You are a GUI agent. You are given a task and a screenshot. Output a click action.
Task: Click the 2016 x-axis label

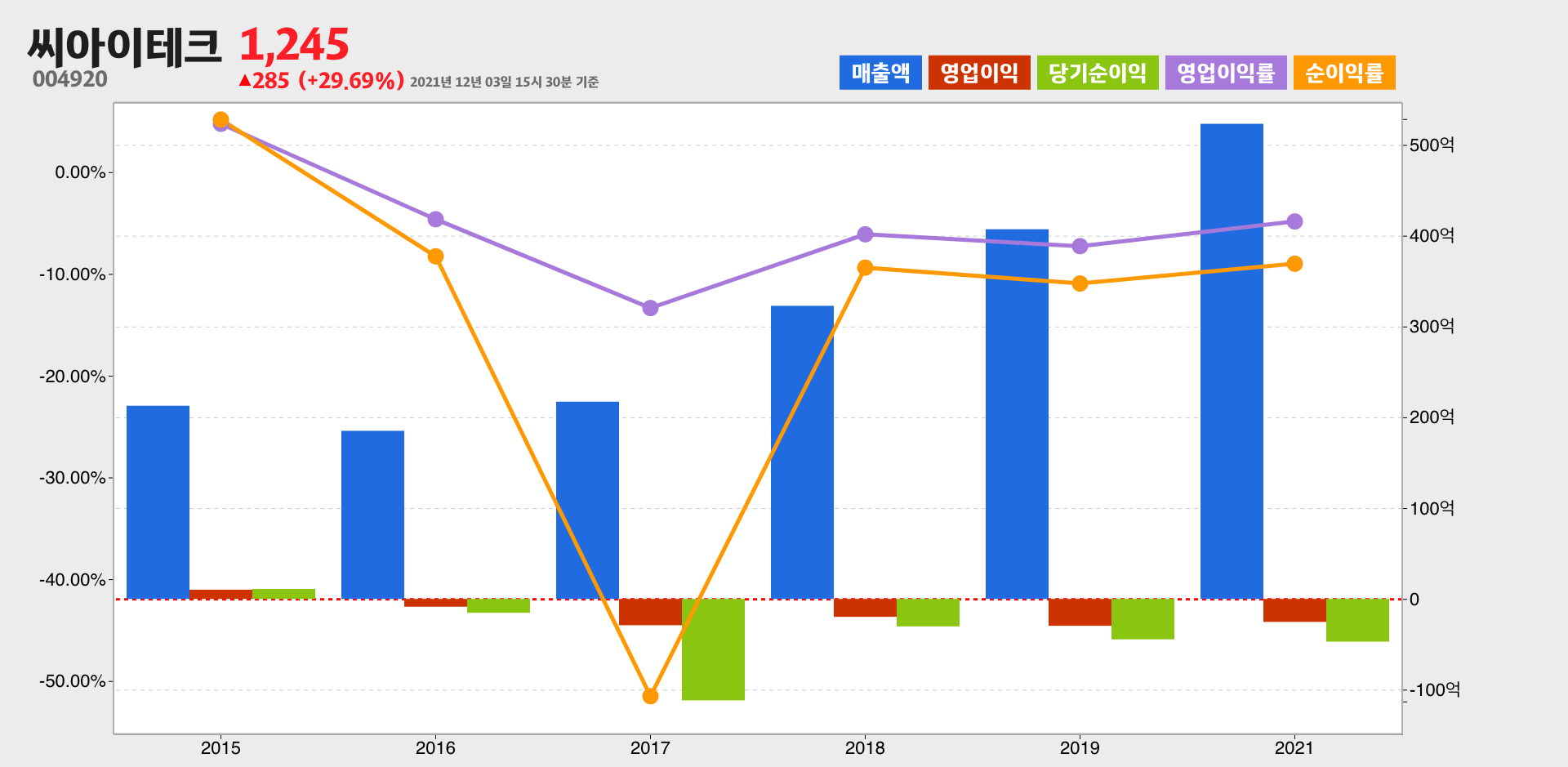point(435,747)
